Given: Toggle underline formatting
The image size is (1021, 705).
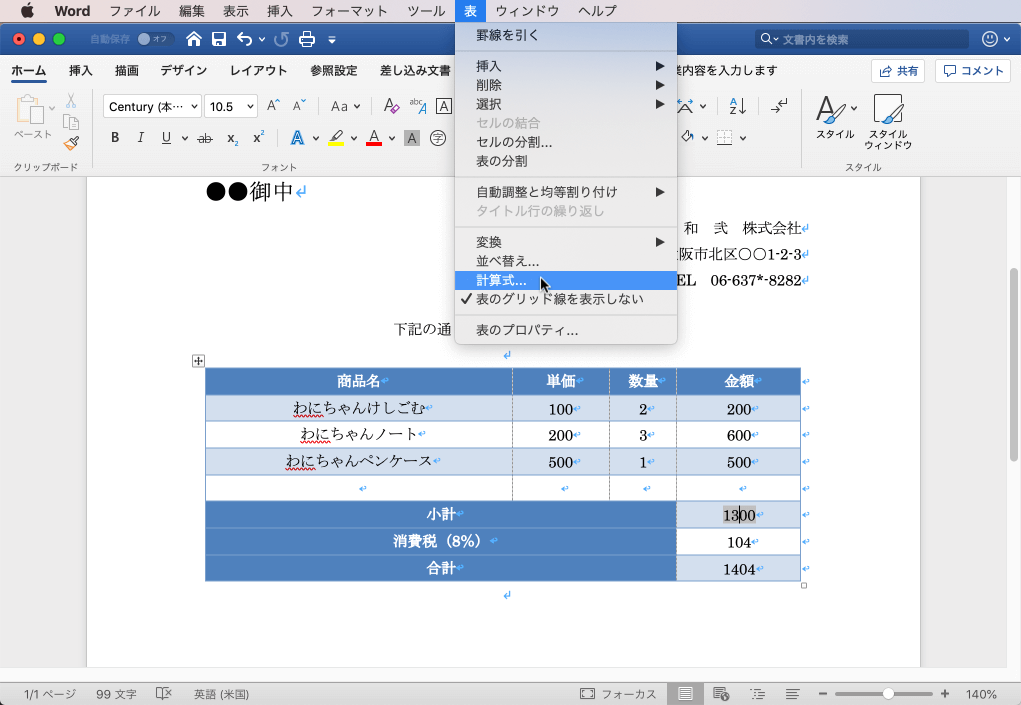Looking at the screenshot, I should [166, 137].
